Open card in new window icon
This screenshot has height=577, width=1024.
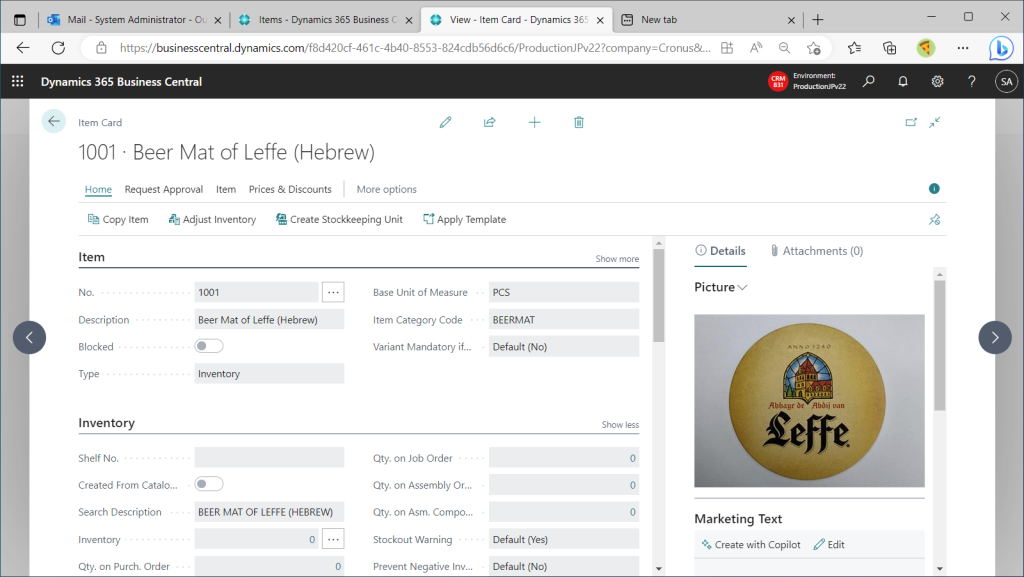coord(911,122)
